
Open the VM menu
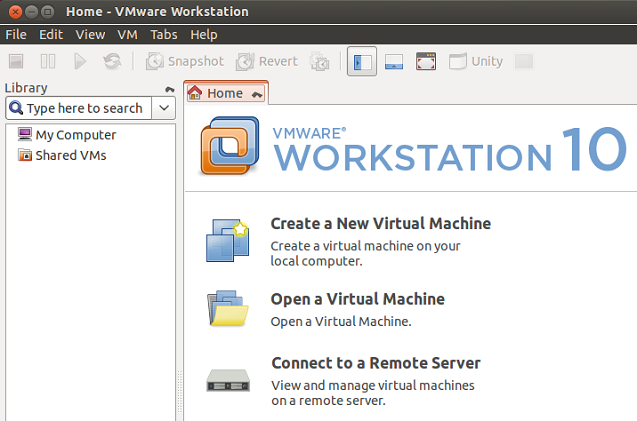[127, 34]
